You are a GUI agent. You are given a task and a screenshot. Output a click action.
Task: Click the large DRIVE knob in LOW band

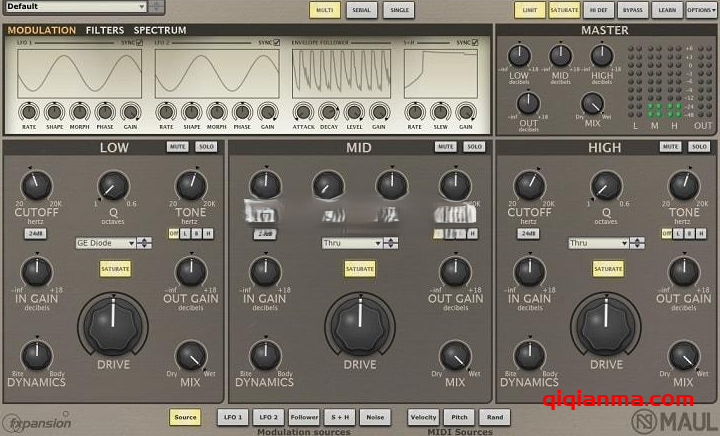(114, 321)
